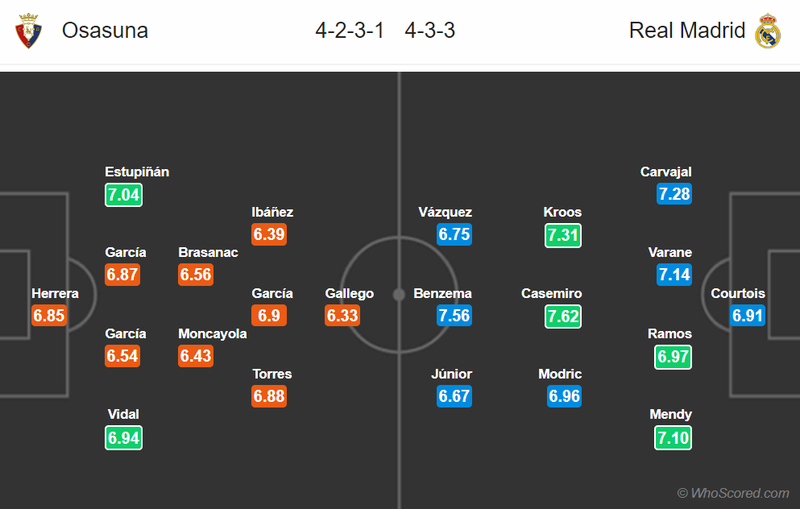This screenshot has height=509, width=800.
Task: Select Courtois' 6.91 rating badge
Action: (748, 316)
